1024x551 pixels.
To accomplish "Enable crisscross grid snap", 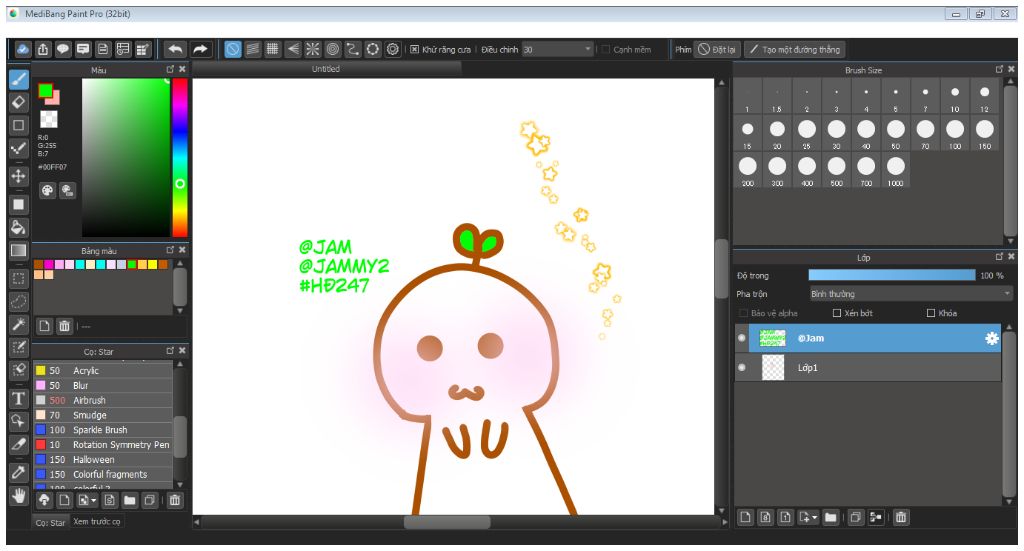I will pyautogui.click(x=273, y=49).
